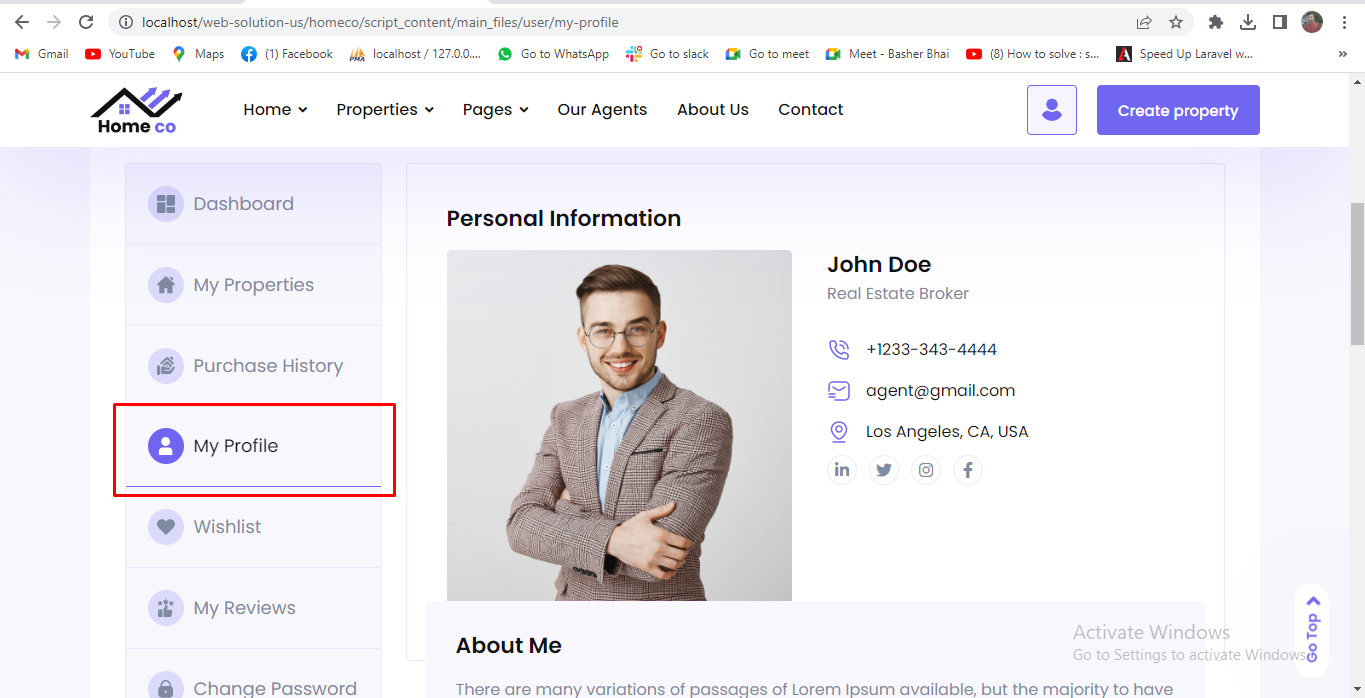Click the LinkedIn icon in the profile
The image size is (1365, 698).
(x=842, y=470)
